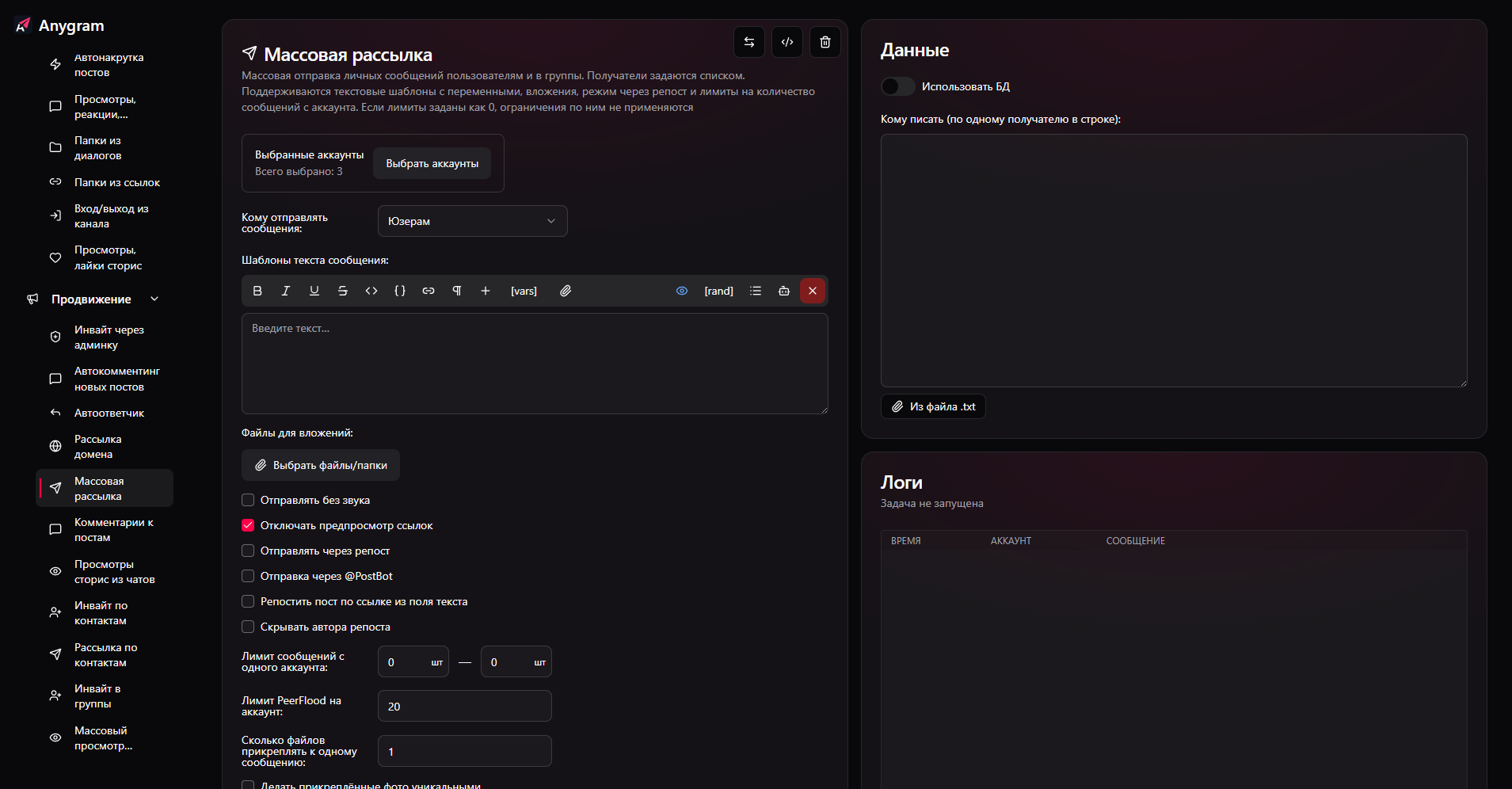Click the paragraph mark toolbar icon
Image resolution: width=1512 pixels, height=789 pixels.
coord(457,291)
